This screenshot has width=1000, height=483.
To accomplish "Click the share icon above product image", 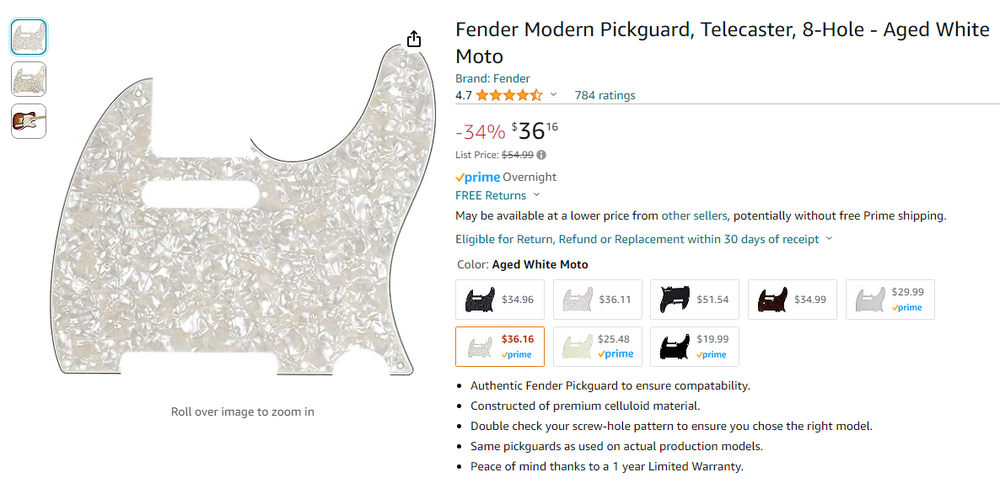I will pyautogui.click(x=414, y=39).
